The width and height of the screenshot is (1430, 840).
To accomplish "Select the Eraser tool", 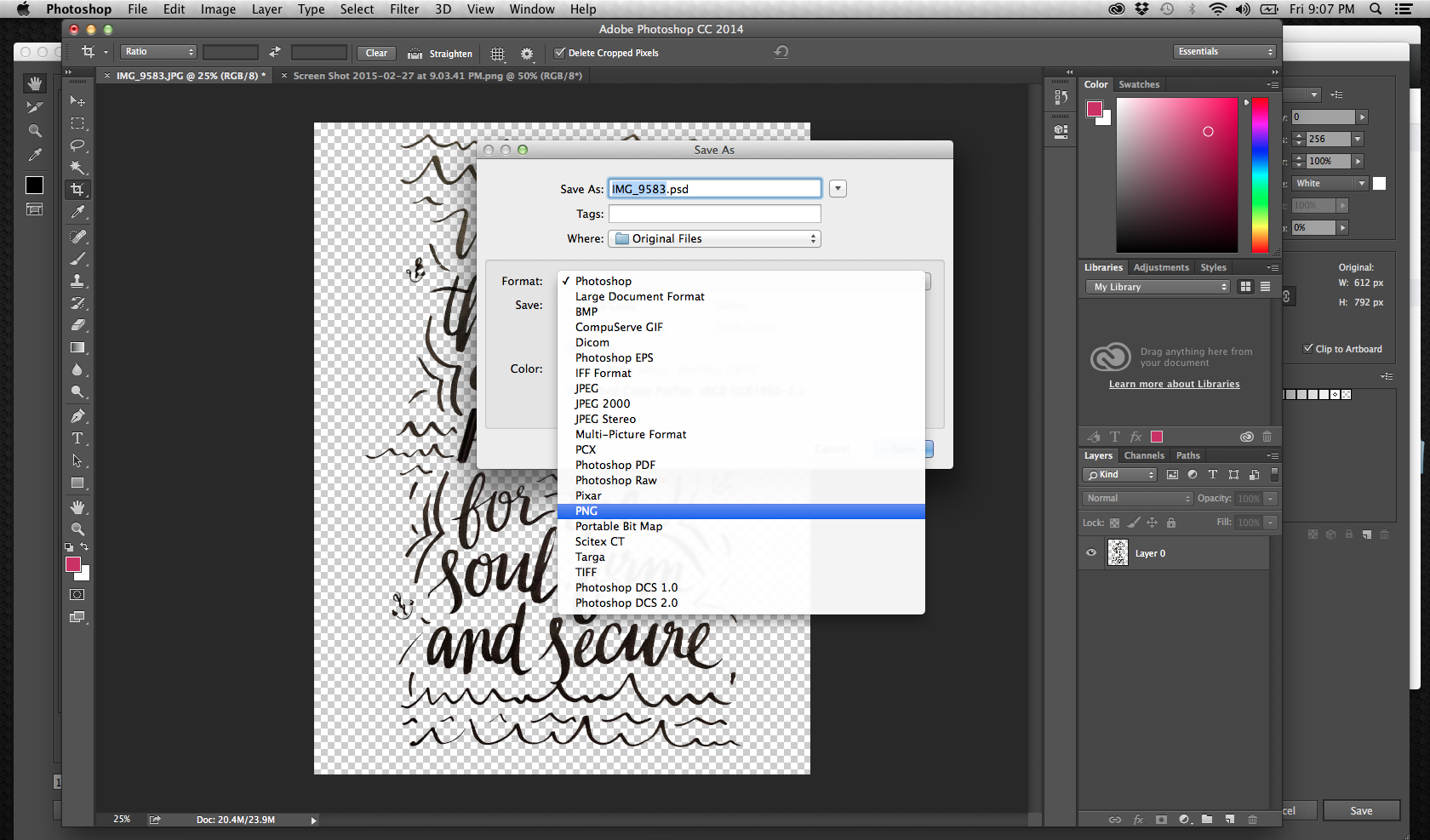I will pos(77,325).
